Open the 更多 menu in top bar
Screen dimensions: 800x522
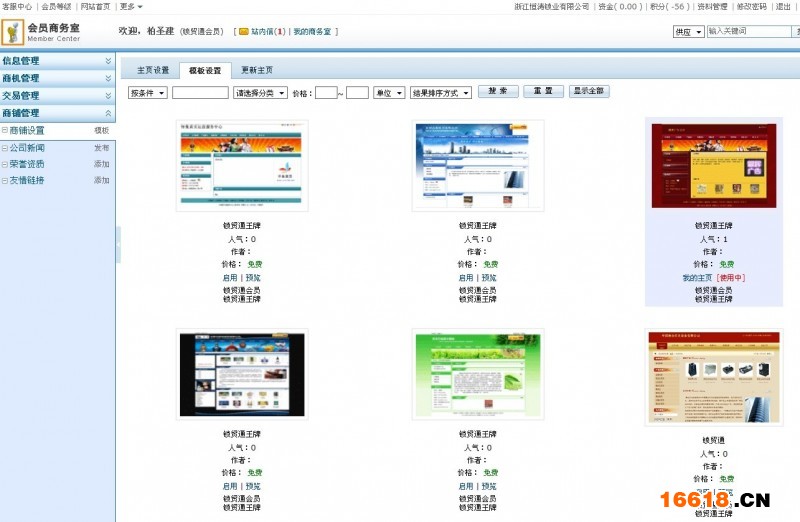[130, 6]
